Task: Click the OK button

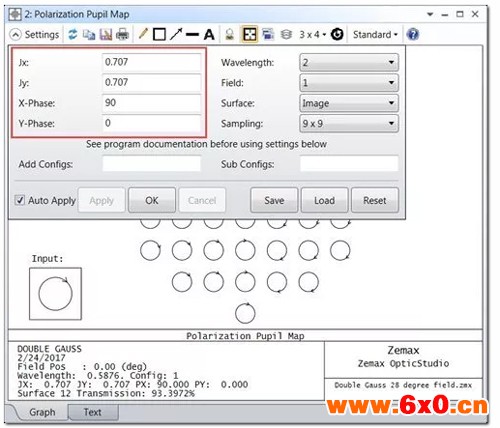Action: [152, 200]
